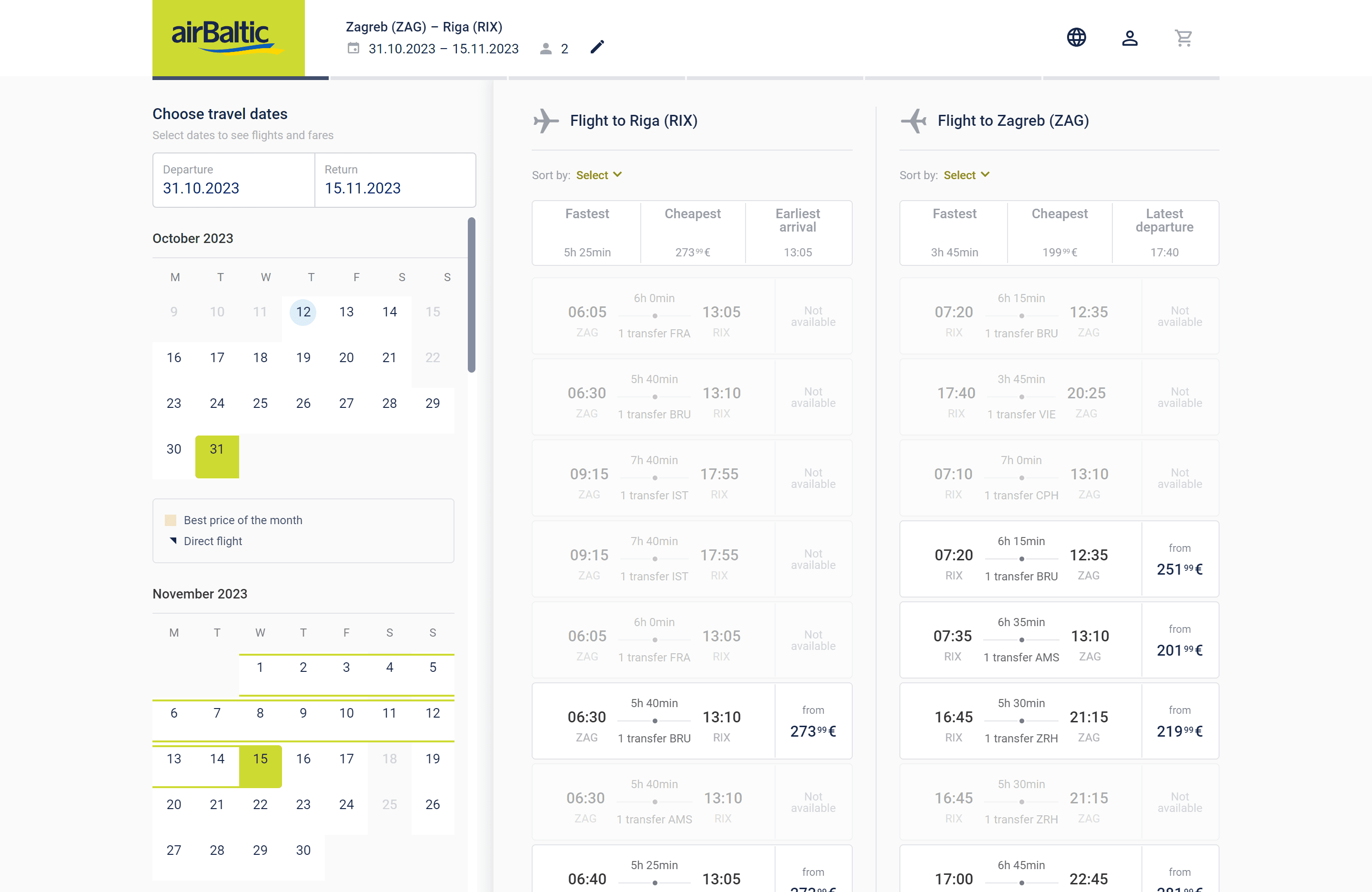
Task: Click the departing airplane icon for Riga
Action: (x=545, y=121)
